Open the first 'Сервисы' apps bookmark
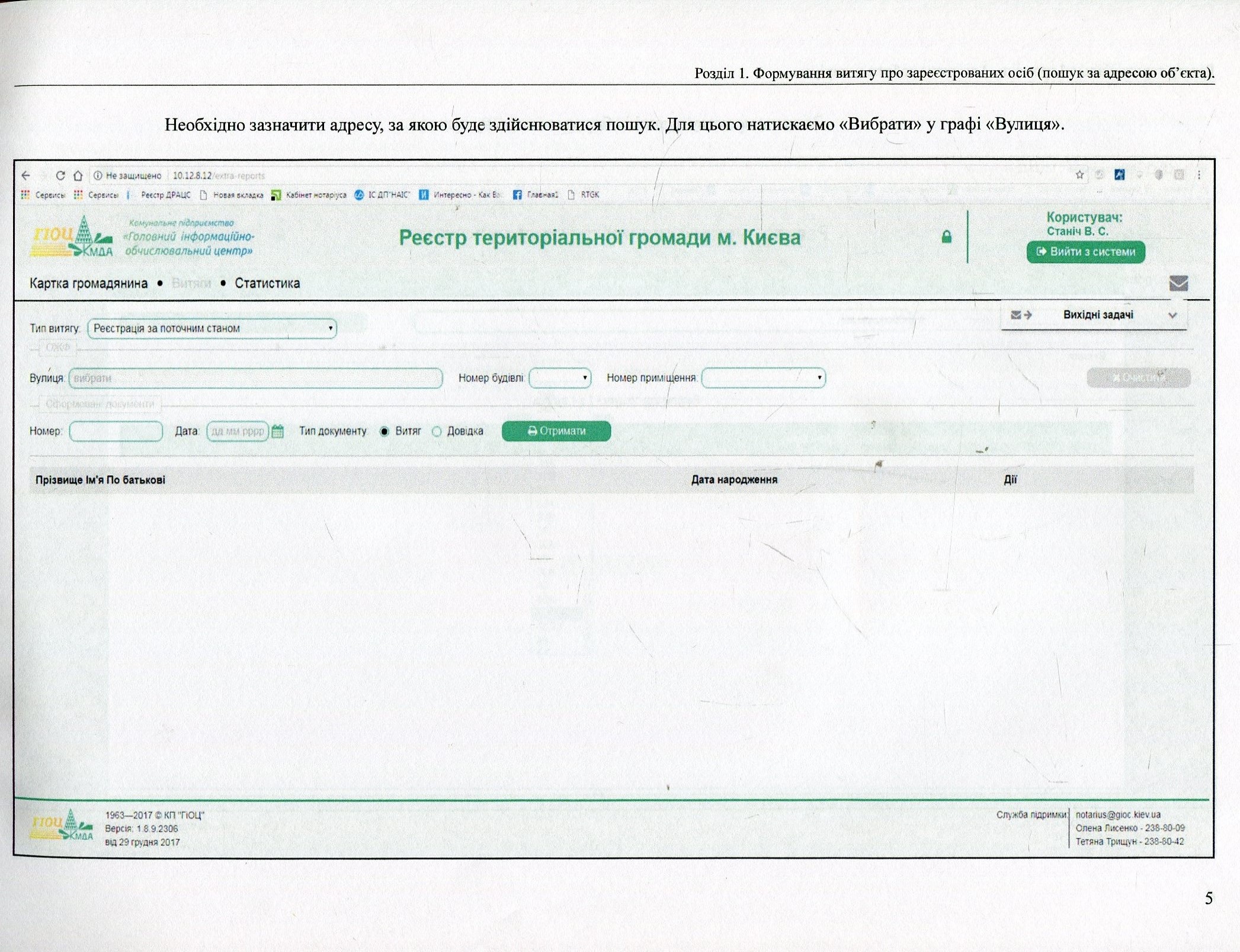Viewport: 1240px width, 952px height. click(x=43, y=195)
